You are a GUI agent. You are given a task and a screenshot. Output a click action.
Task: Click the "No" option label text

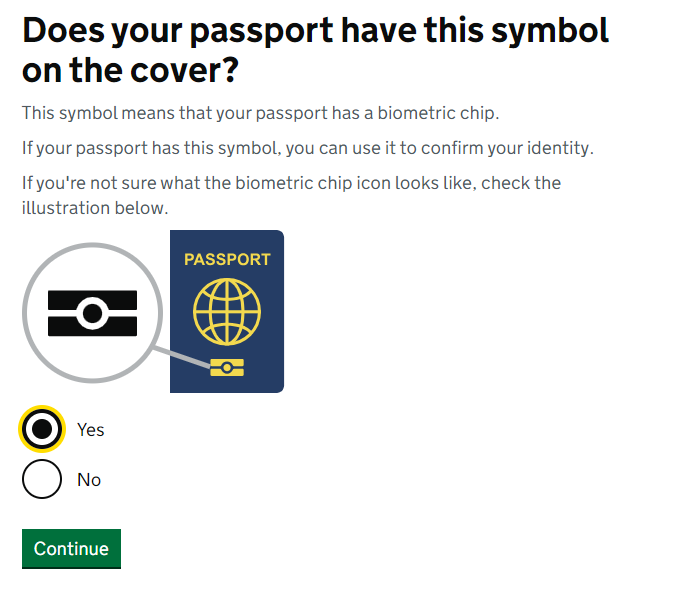[x=89, y=480]
